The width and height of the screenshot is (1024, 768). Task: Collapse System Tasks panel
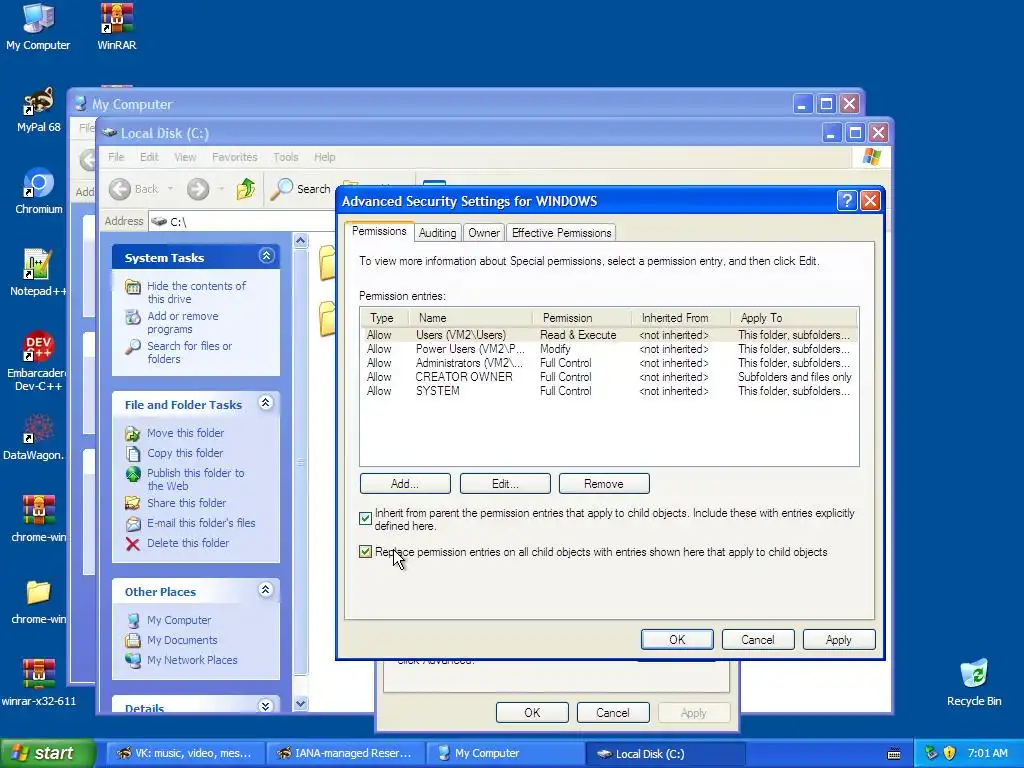[x=266, y=256]
